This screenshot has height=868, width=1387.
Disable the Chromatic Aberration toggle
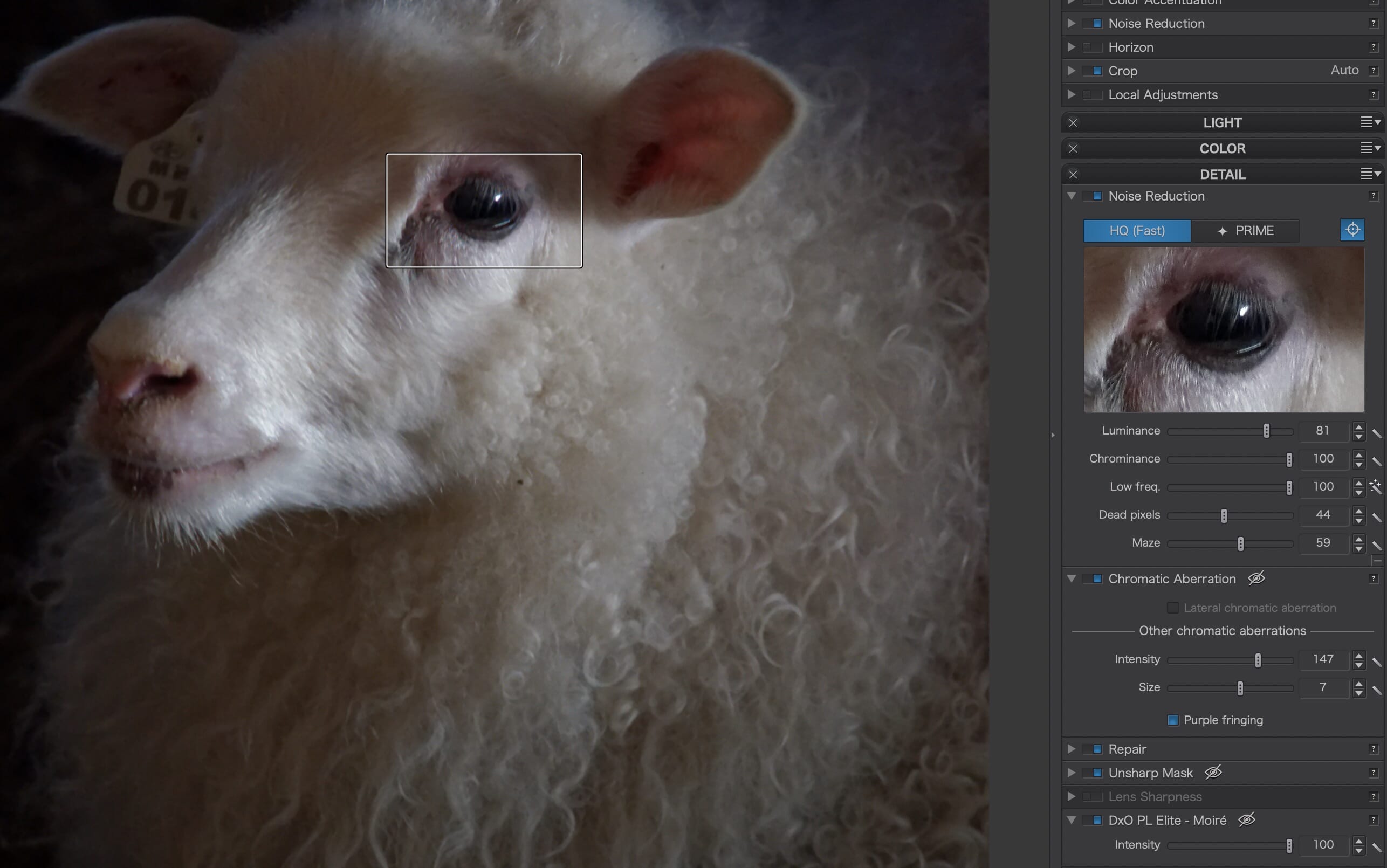click(1093, 578)
